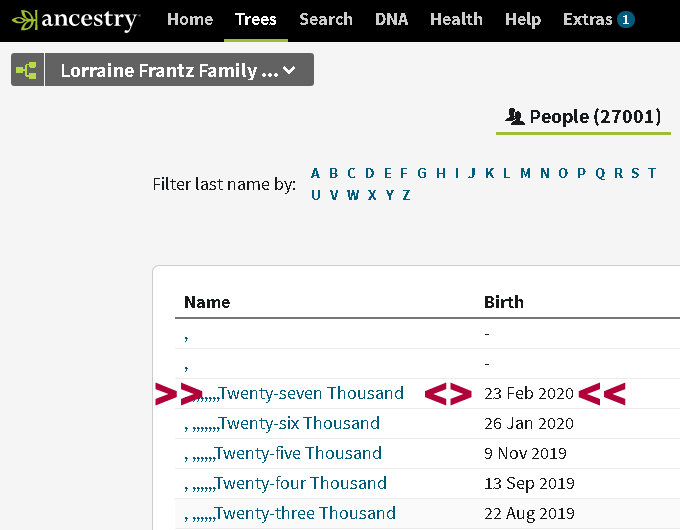Image resolution: width=680 pixels, height=530 pixels.
Task: Select the Health menu item
Action: [x=456, y=20]
